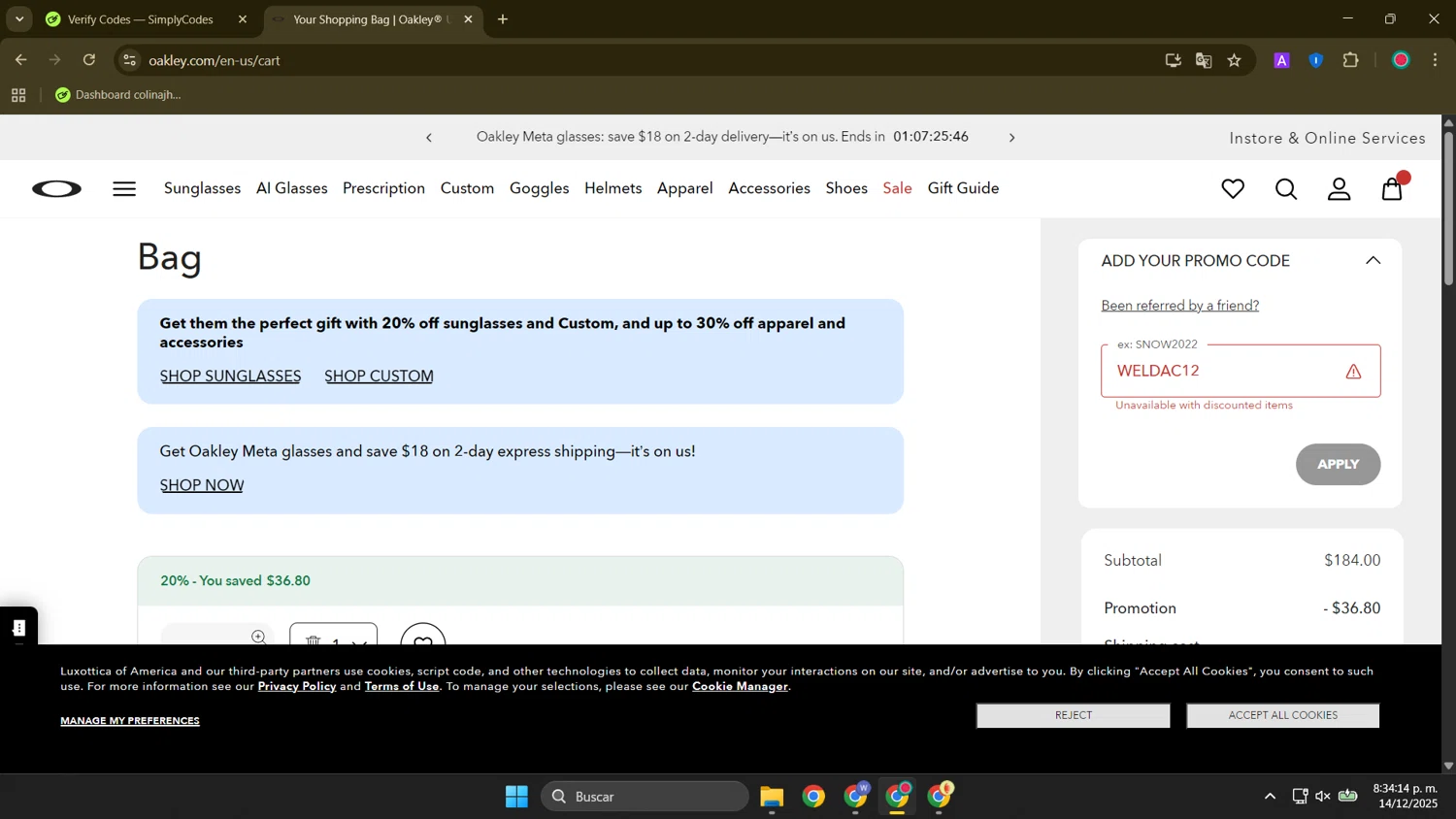This screenshot has width=1456, height=819.
Task: Open the apps grid in bookmarks bar
Action: (x=18, y=95)
